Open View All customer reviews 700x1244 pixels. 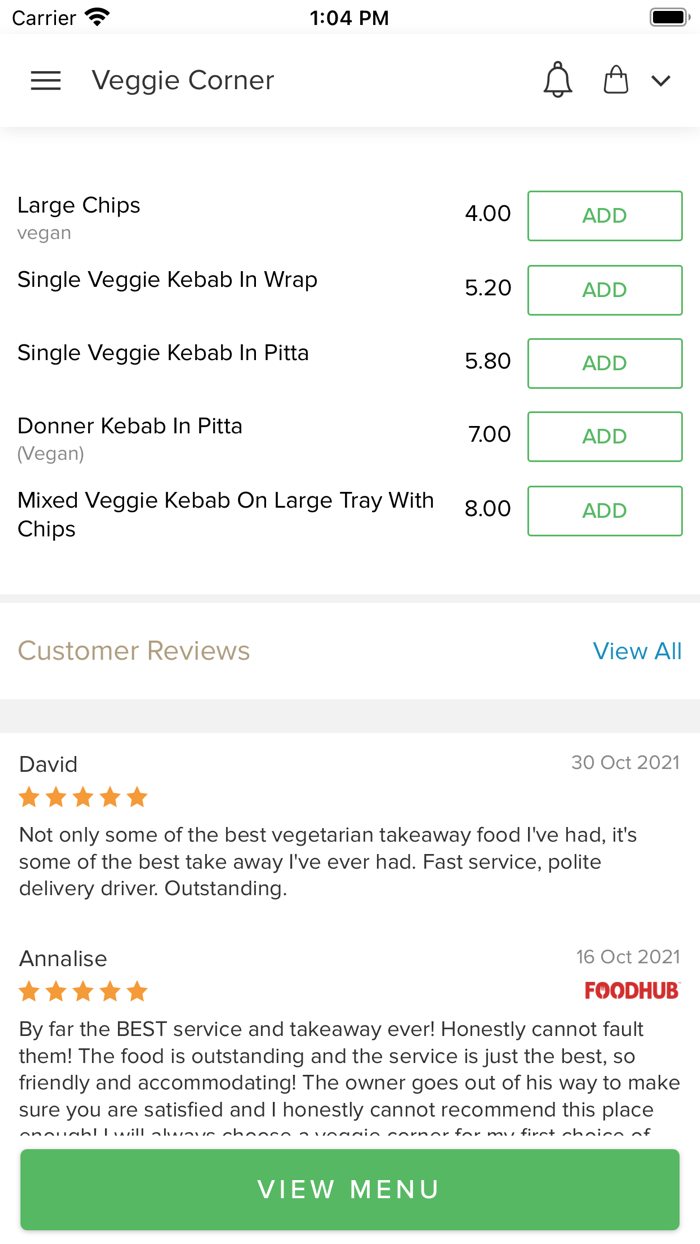pyautogui.click(x=637, y=651)
